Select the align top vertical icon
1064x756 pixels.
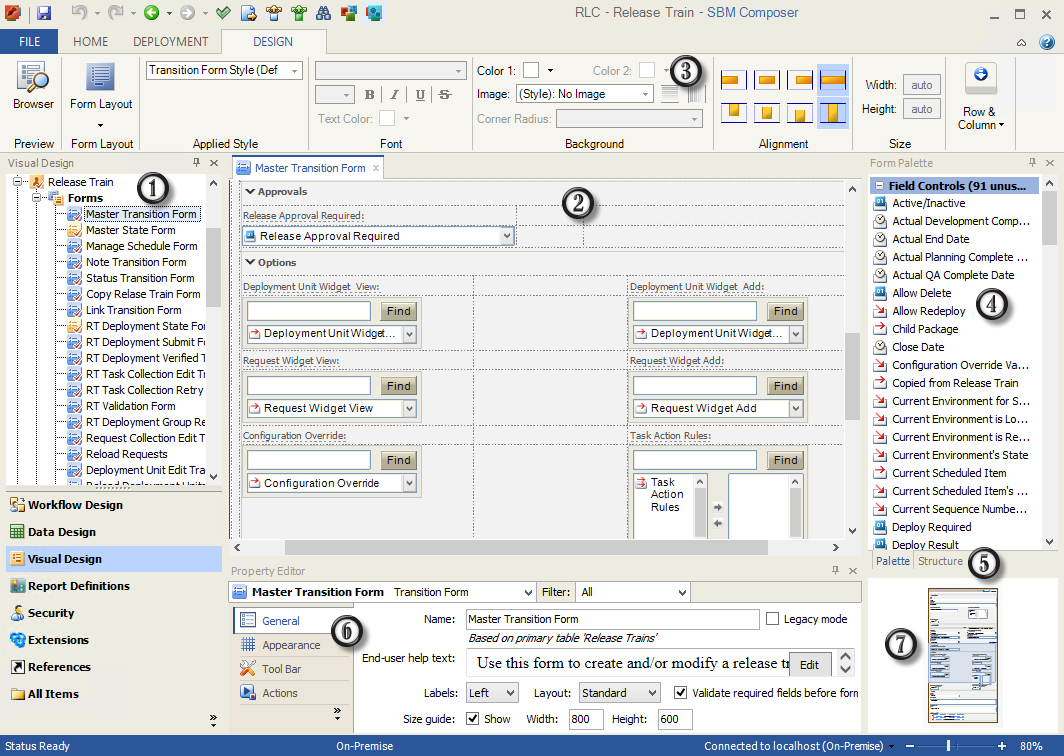(735, 112)
